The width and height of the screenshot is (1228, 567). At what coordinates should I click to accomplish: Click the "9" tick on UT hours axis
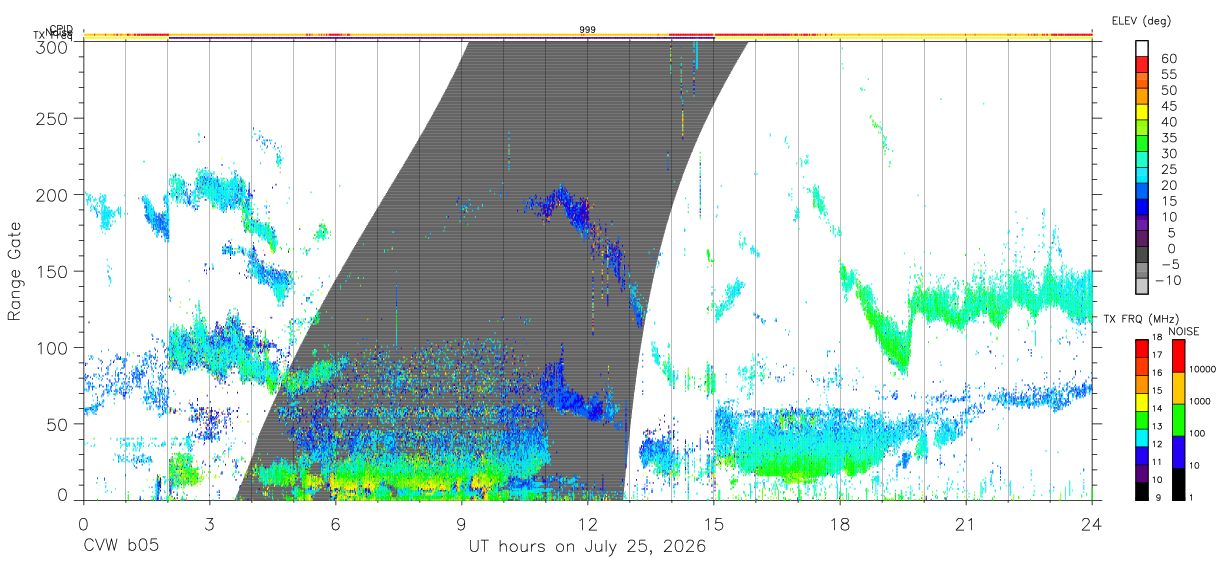pos(461,524)
